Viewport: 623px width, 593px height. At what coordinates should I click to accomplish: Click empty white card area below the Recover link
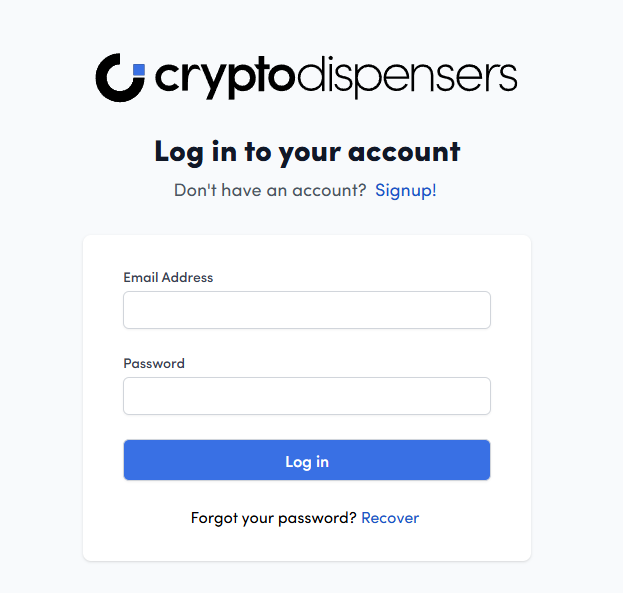307,545
